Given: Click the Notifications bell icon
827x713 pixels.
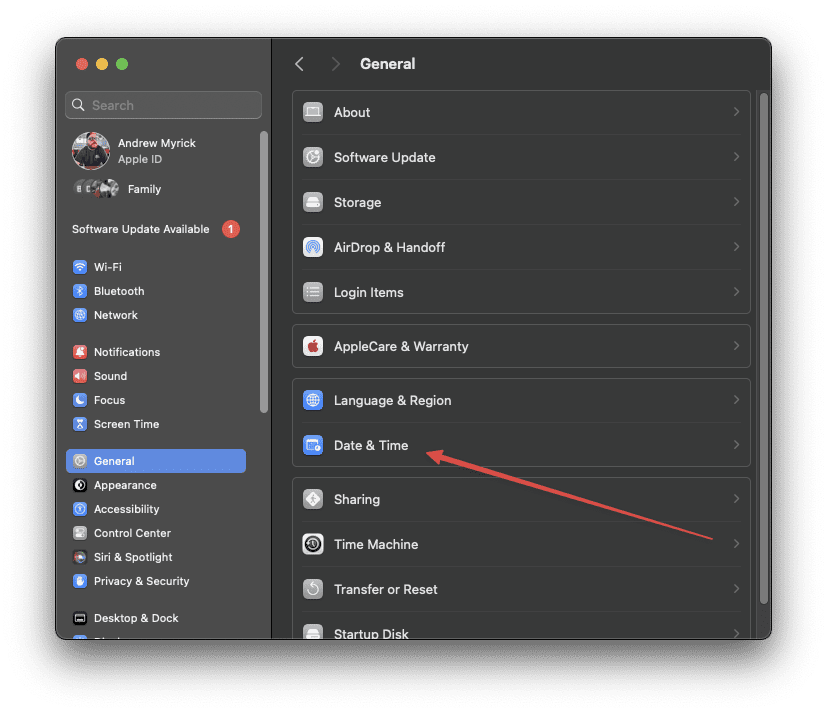Looking at the screenshot, I should (80, 352).
